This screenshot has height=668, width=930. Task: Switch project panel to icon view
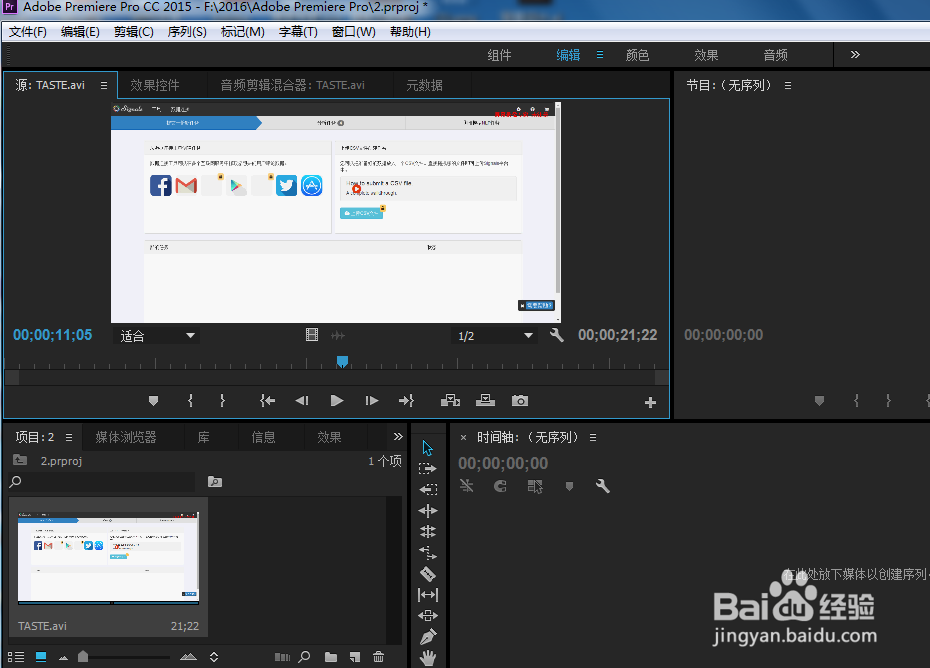41,657
